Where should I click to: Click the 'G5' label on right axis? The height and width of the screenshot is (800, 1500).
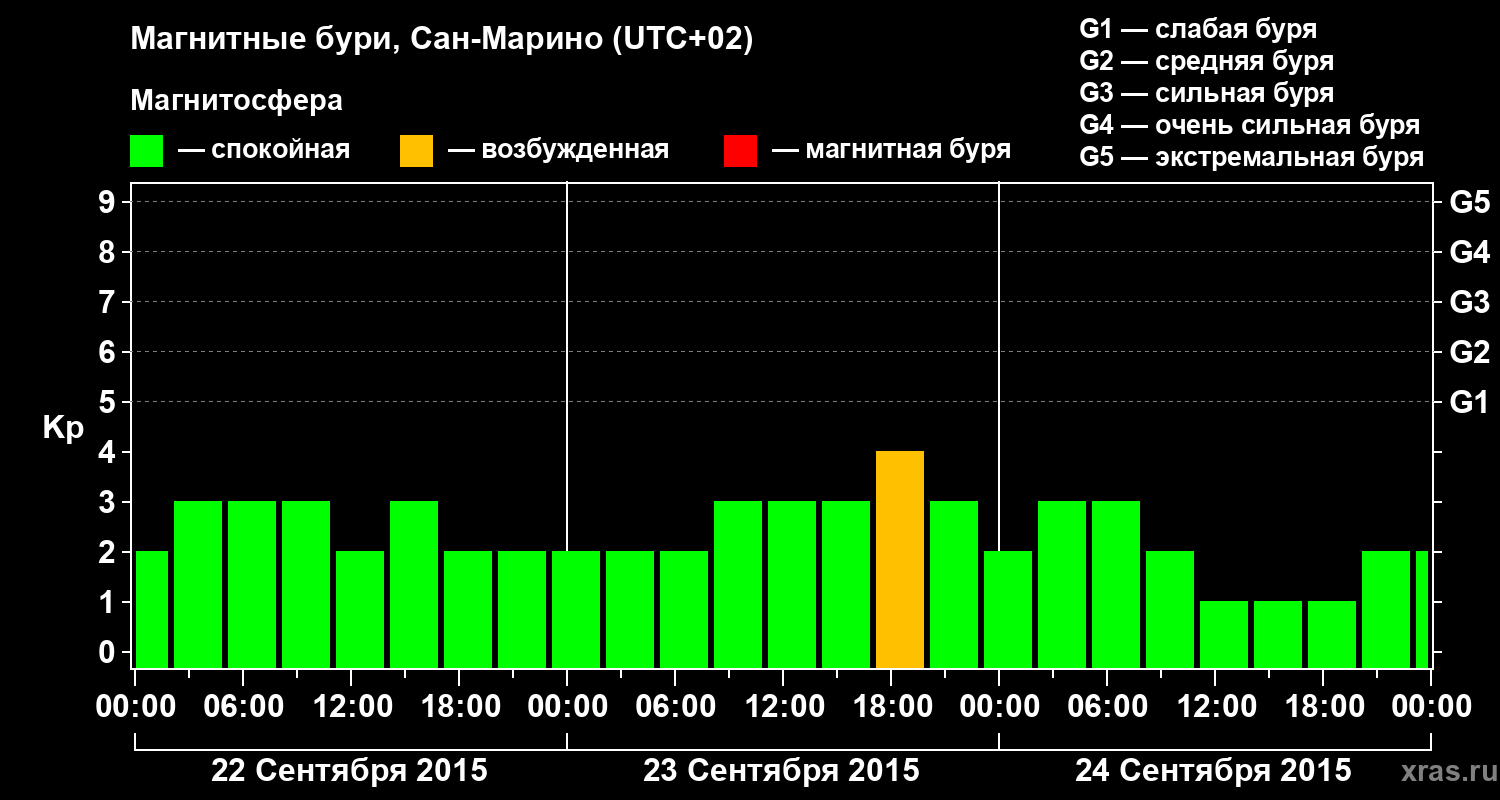(1469, 202)
